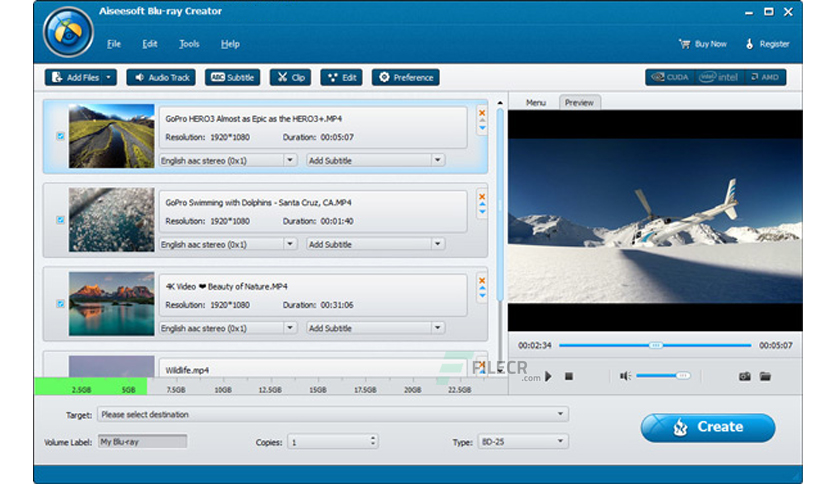The width and height of the screenshot is (836, 484).
Task: Open the Clip tool
Action: [291, 77]
